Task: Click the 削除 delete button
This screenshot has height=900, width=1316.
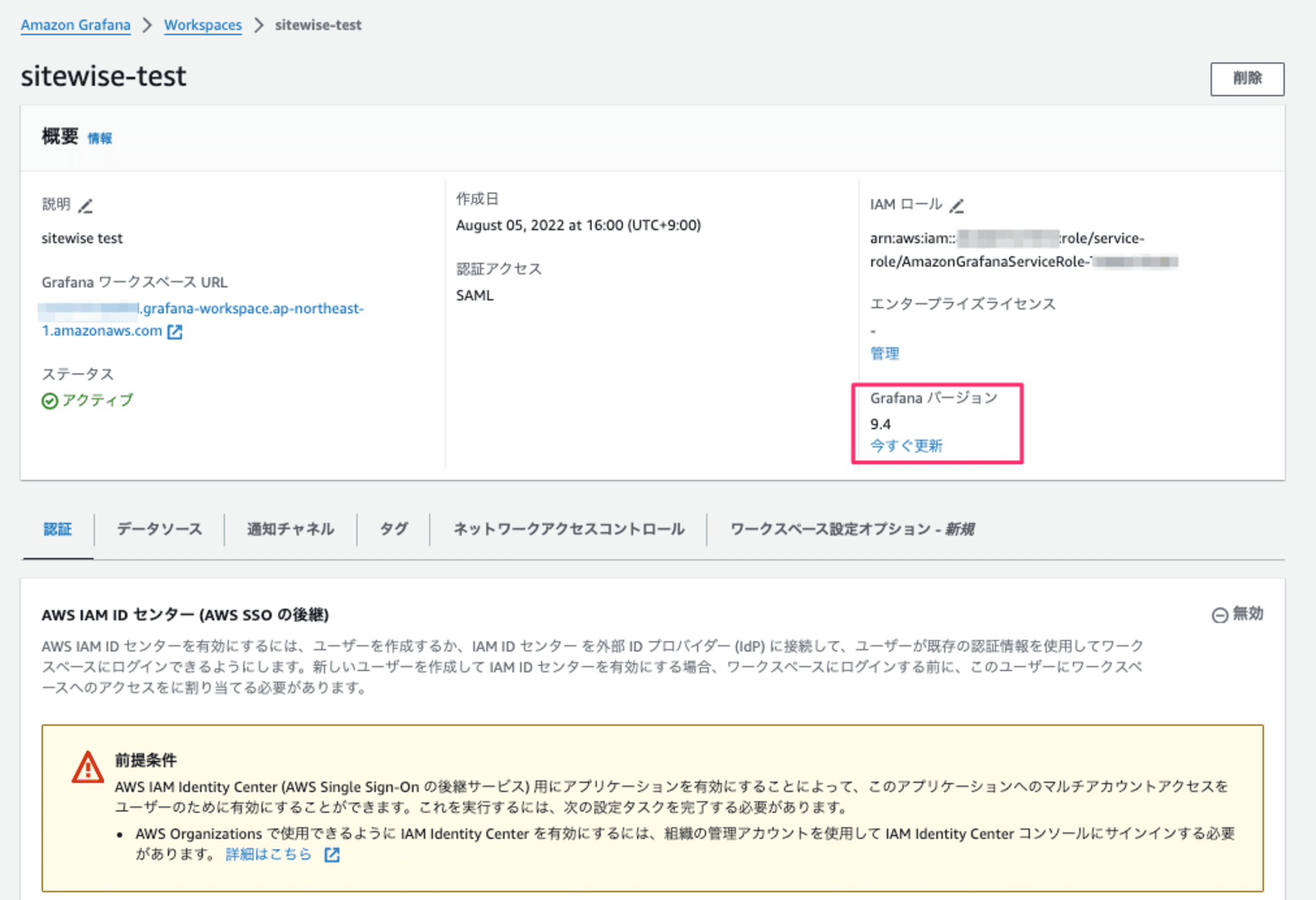Action: coord(1247,79)
